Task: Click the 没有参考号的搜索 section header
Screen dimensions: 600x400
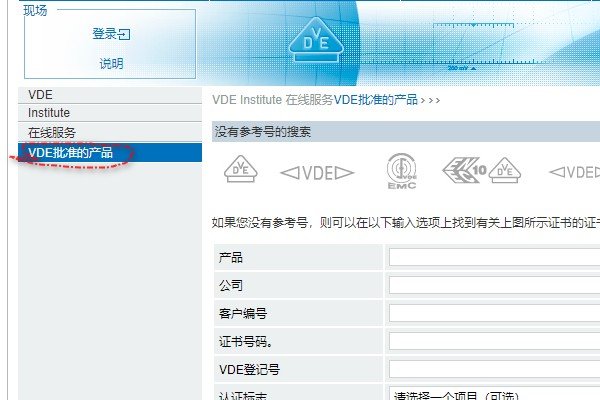Action: click(406, 132)
